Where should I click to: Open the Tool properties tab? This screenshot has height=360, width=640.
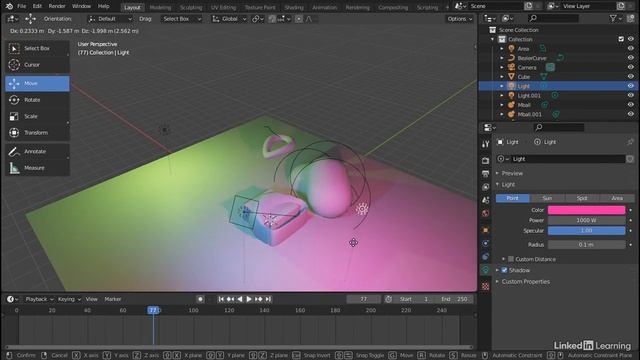point(485,144)
